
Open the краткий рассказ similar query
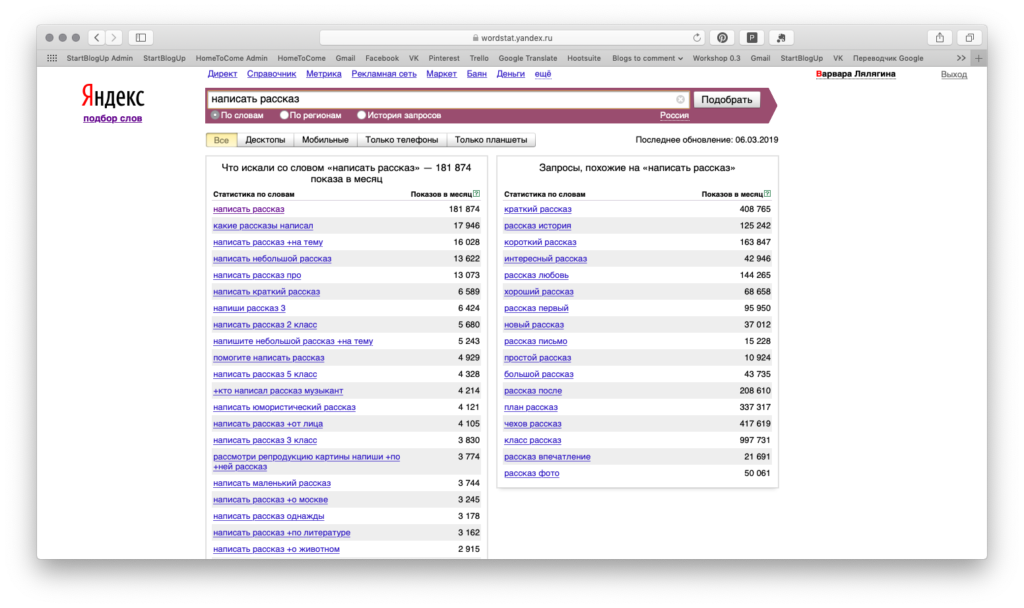537,209
